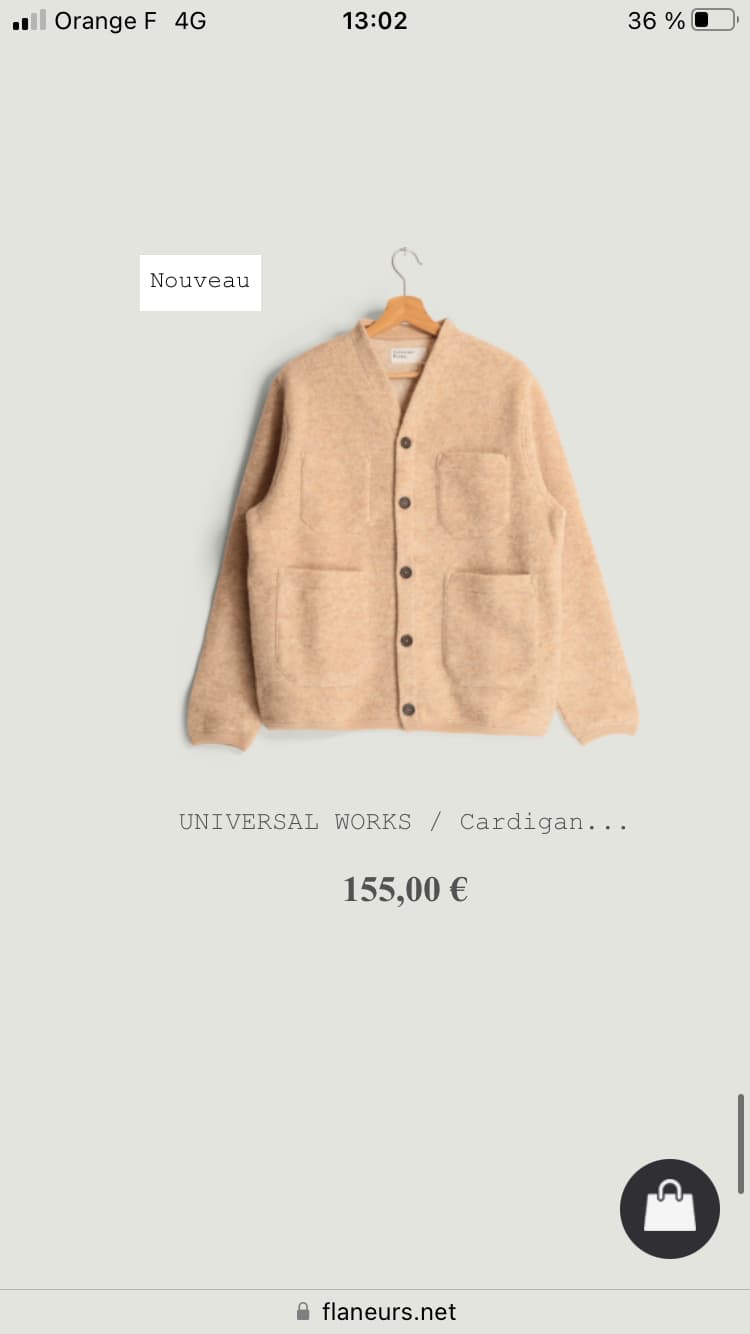Click the bottom button on the cardigan
Screen dimensions: 750x1334
pos(408,709)
